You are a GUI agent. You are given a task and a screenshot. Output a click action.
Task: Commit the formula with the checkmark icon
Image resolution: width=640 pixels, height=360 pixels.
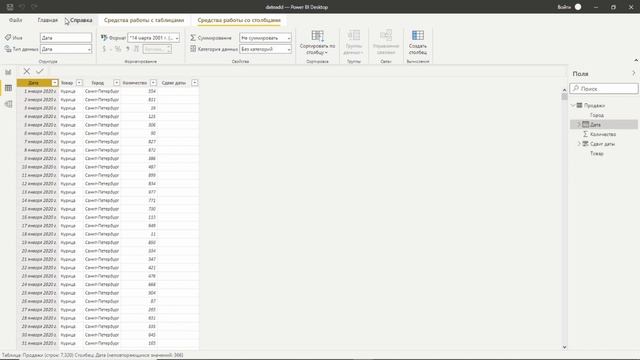pyautogui.click(x=40, y=71)
